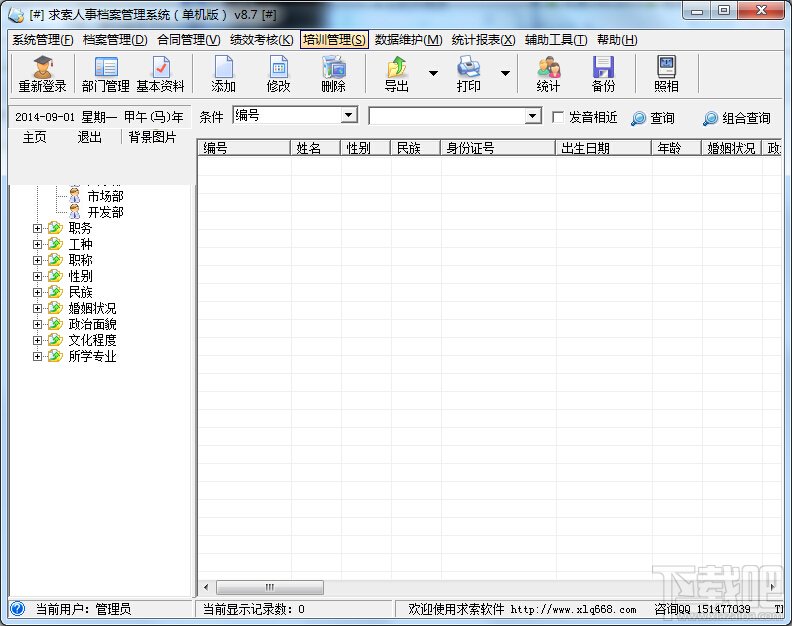The height and width of the screenshot is (626, 792).
Task: Click the 背景图片 background image link
Action: coord(152,137)
